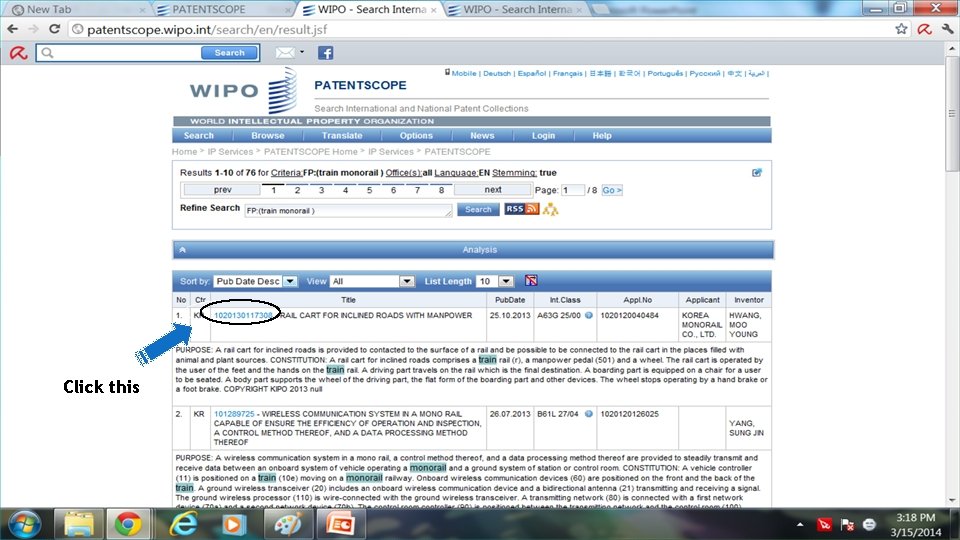Open the Browse menu
Image resolution: width=960 pixels, height=540 pixels.
268,135
